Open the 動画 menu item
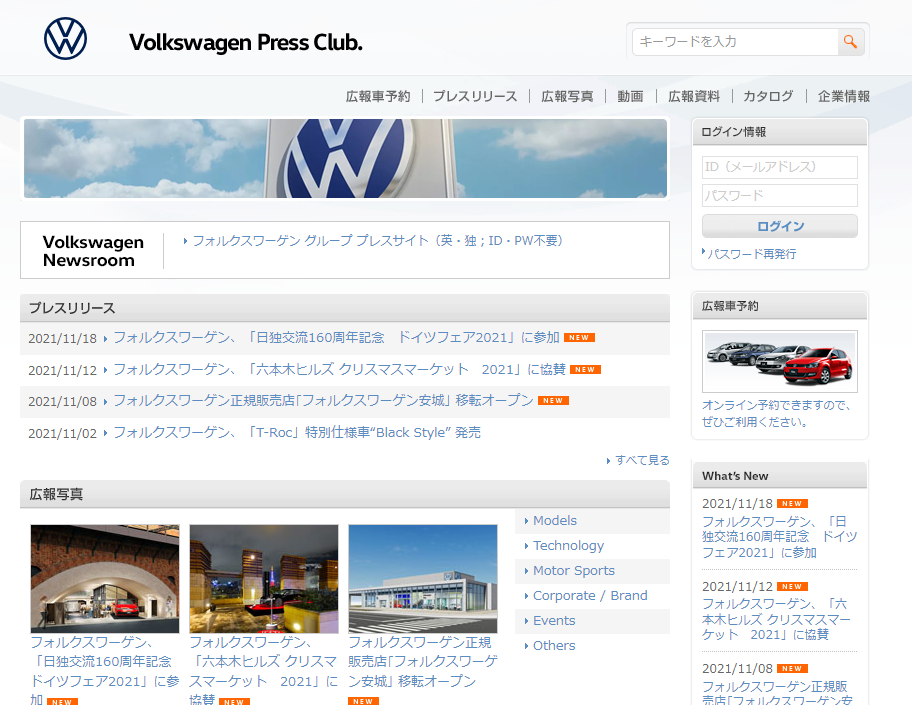The image size is (912, 705). tap(630, 96)
